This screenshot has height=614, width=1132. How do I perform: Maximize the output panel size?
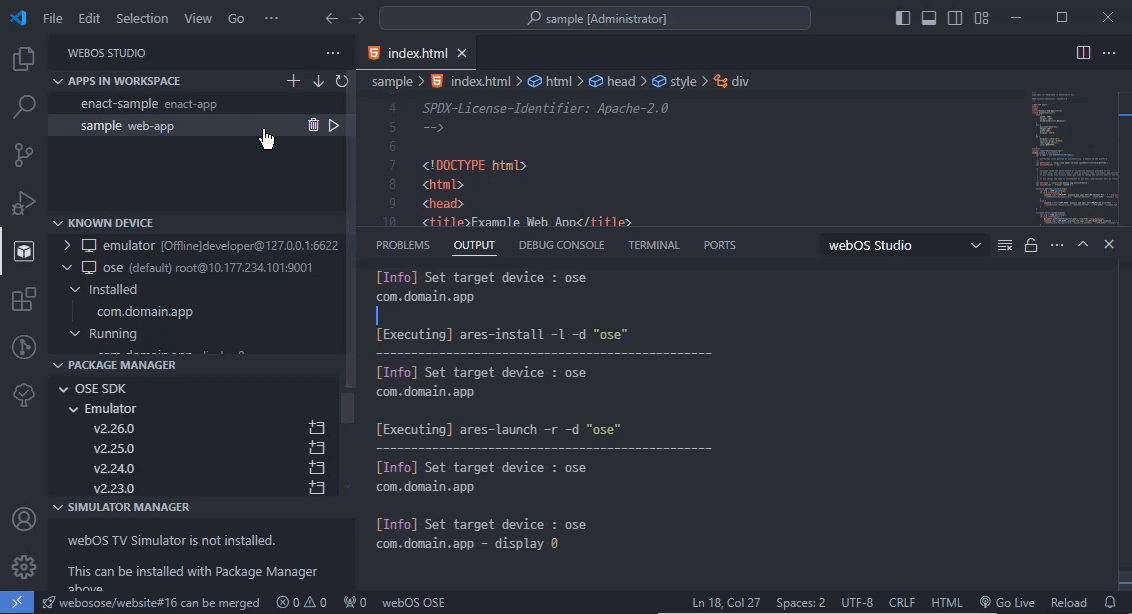pyautogui.click(x=1083, y=245)
